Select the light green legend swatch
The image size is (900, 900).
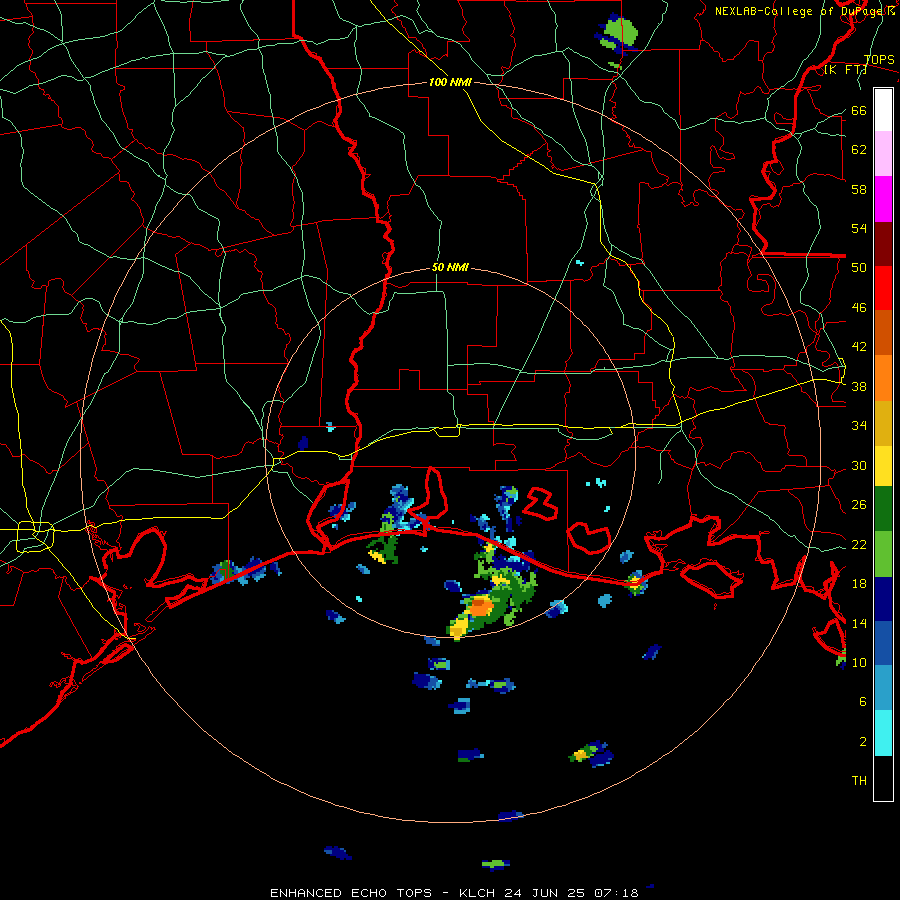[883, 554]
